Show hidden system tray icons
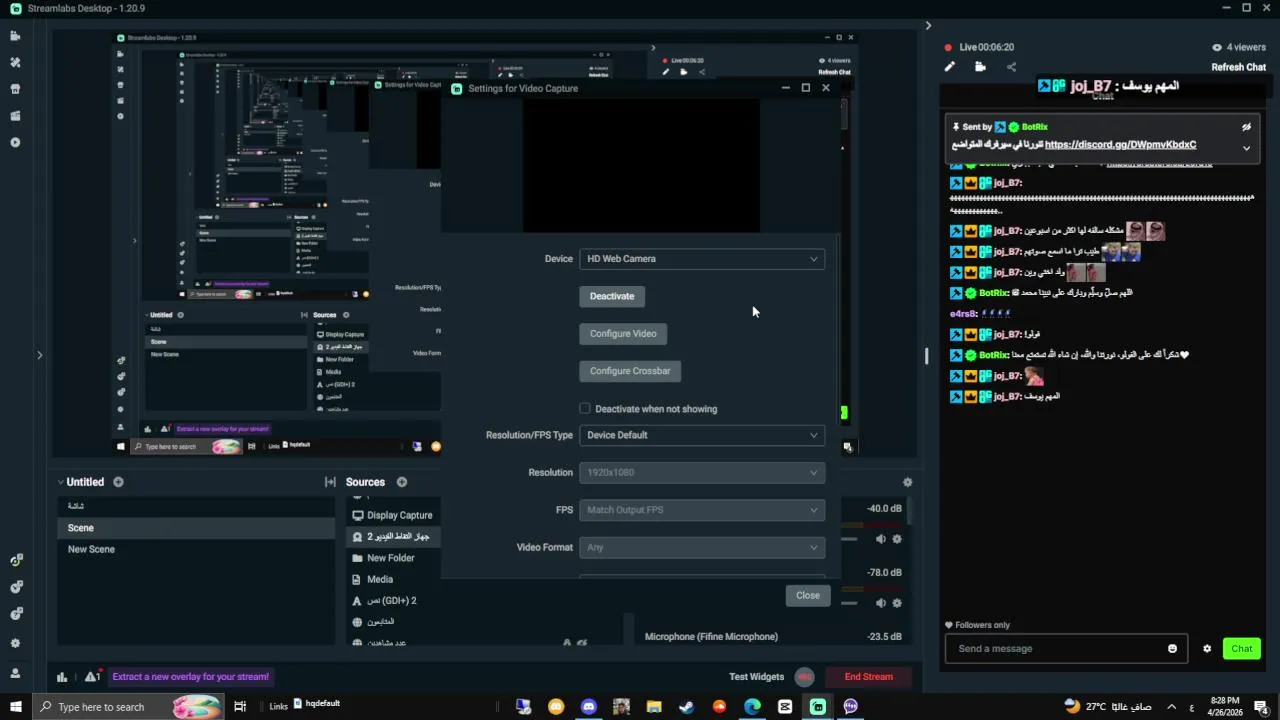Image resolution: width=1280 pixels, height=720 pixels. tap(1171, 707)
